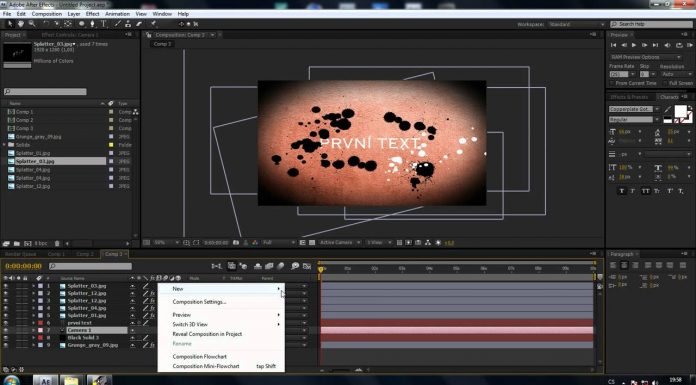Select the Ellipse shape tool
This screenshot has height=385, width=696.
click(82, 24)
